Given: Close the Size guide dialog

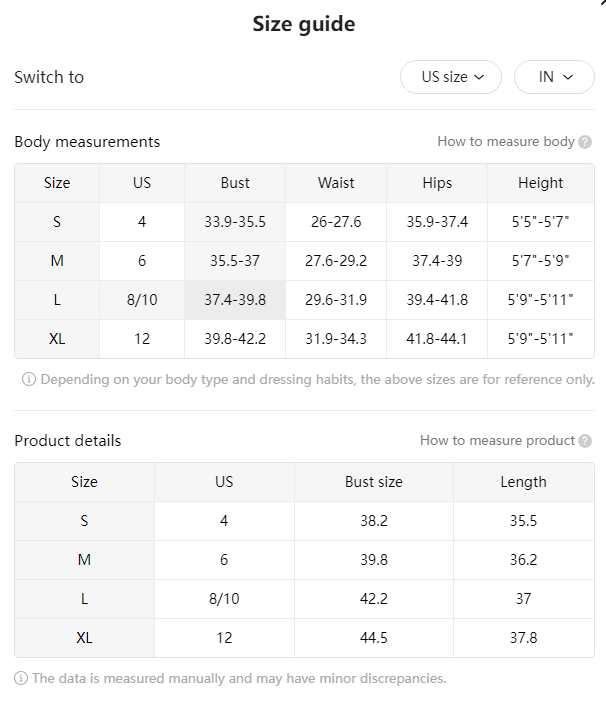Looking at the screenshot, I should pos(602,2).
